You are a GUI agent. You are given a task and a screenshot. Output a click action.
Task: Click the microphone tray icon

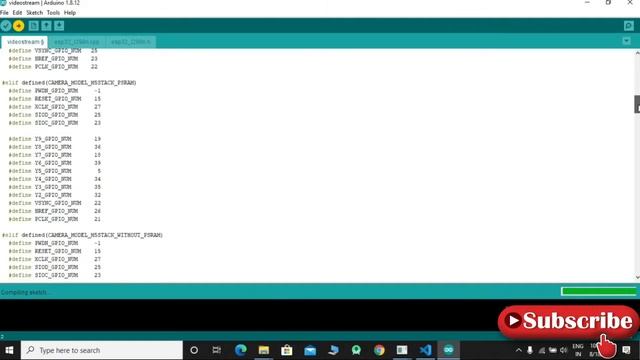coord(530,350)
